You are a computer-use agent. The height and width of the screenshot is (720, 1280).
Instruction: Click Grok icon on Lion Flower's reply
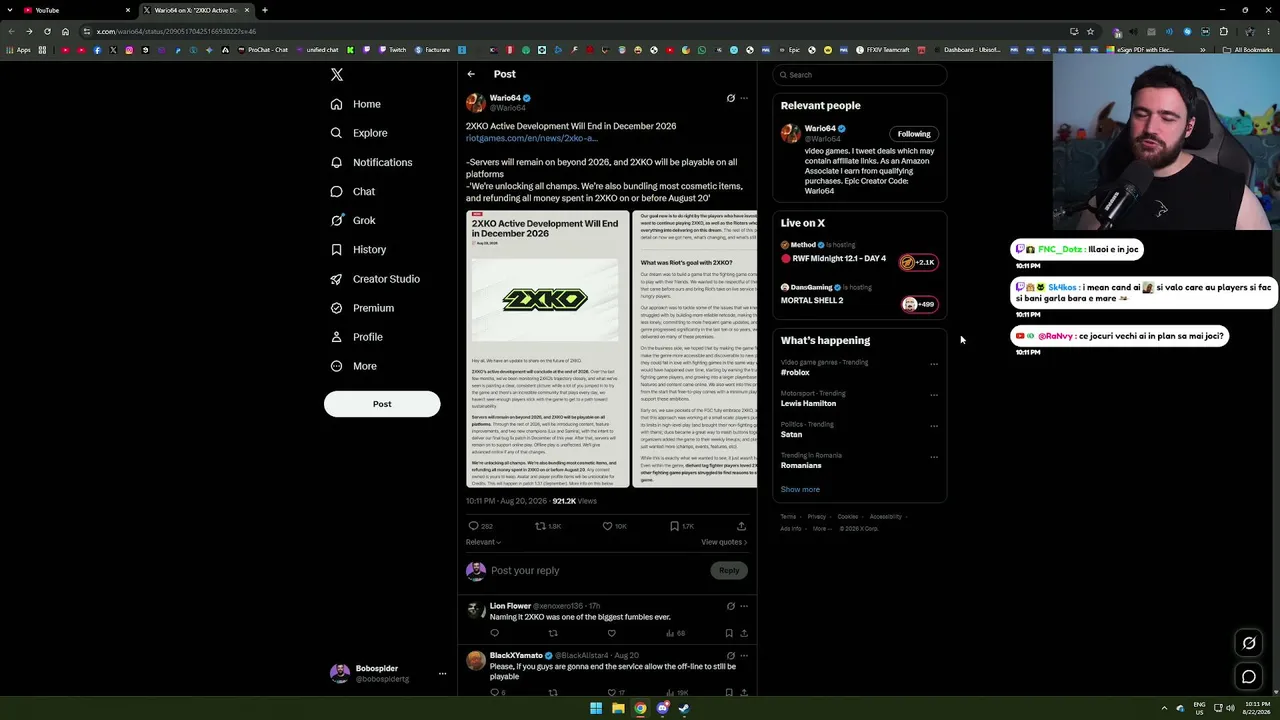730,606
